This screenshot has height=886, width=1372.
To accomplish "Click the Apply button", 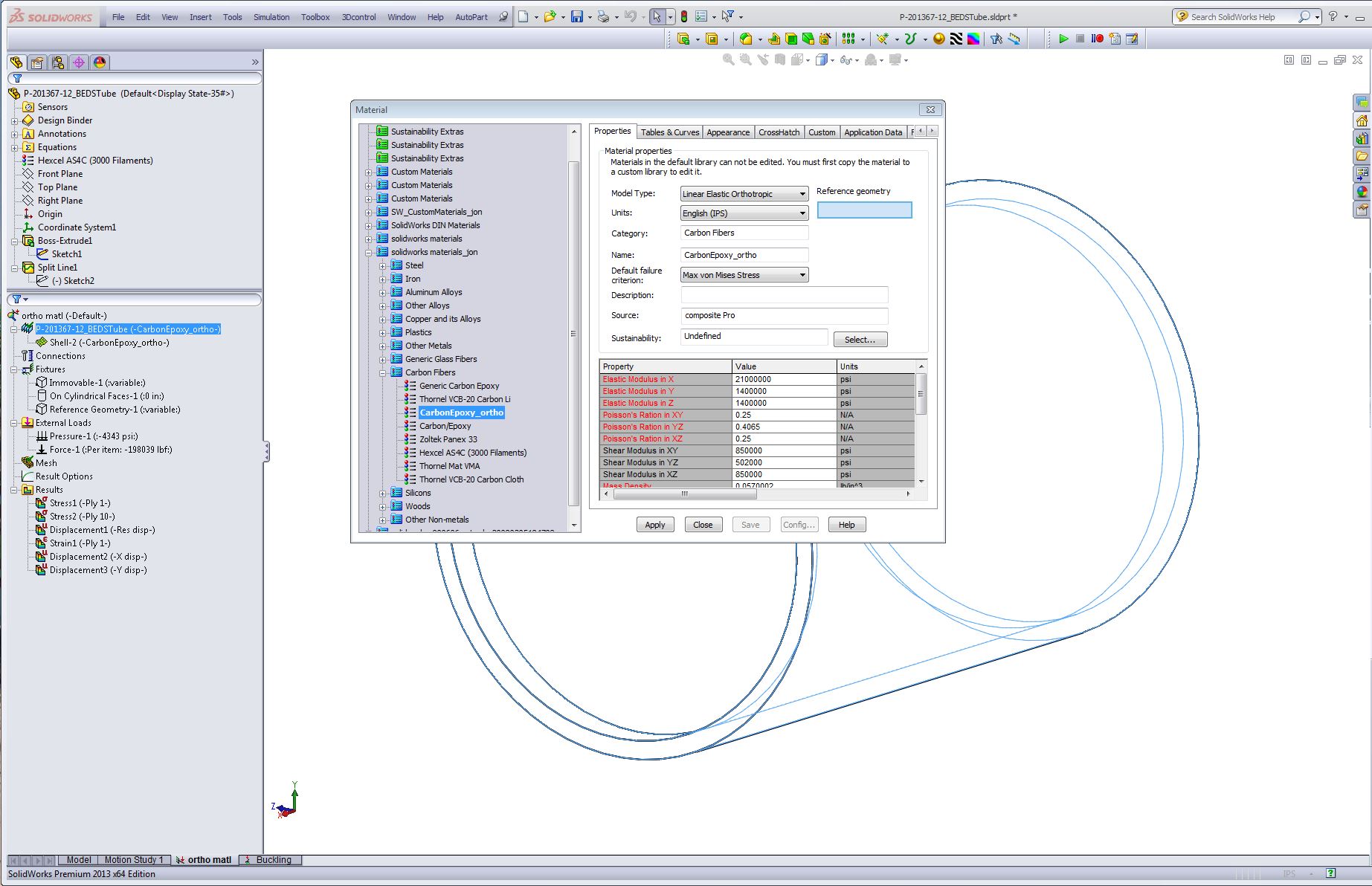I will coord(655,525).
